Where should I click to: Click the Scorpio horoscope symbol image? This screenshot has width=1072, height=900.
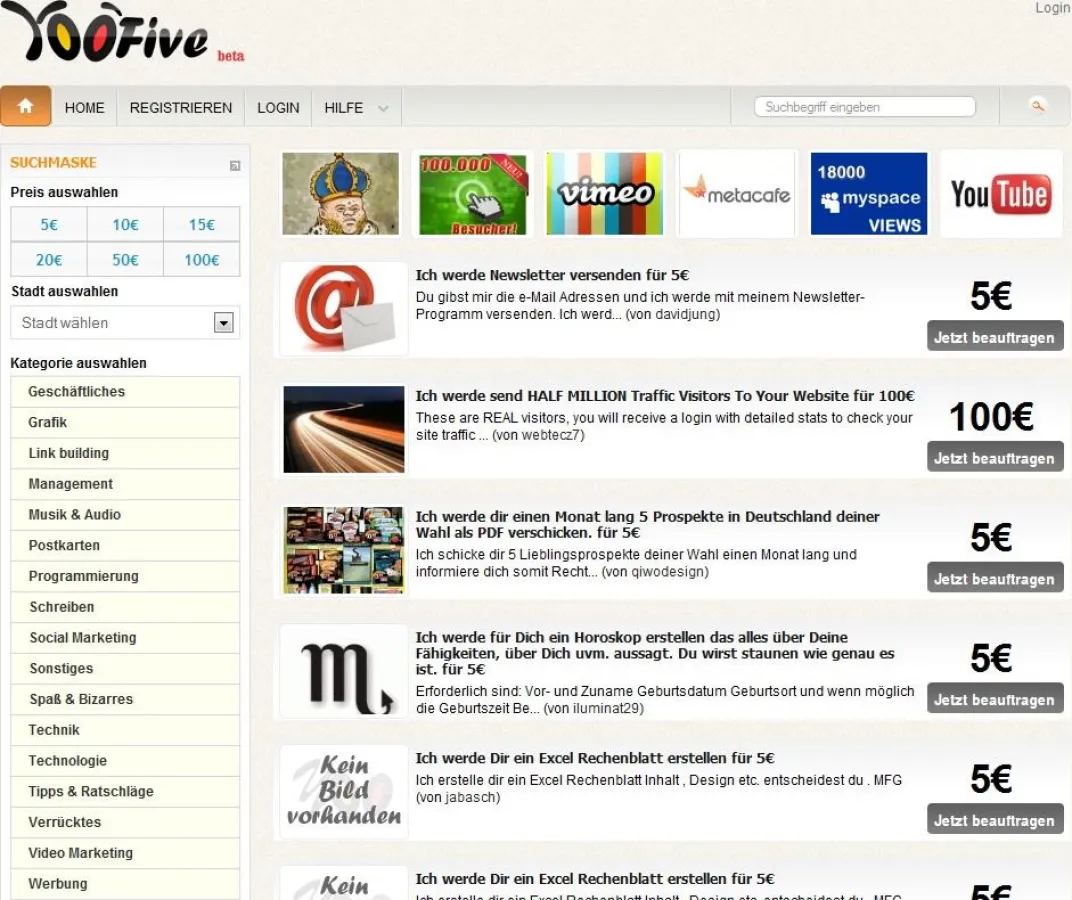pos(343,670)
